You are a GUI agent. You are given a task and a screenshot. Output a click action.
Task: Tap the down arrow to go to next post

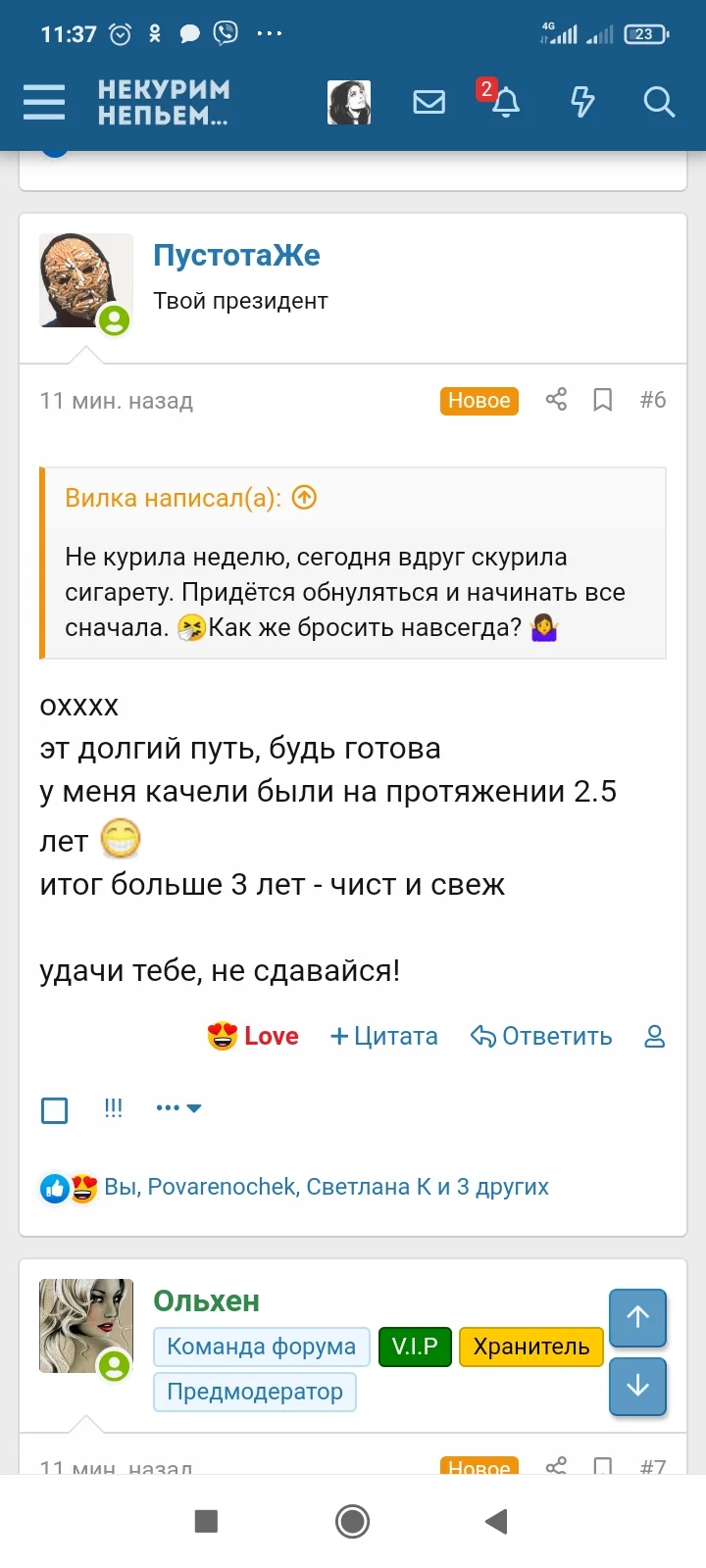click(x=637, y=1387)
